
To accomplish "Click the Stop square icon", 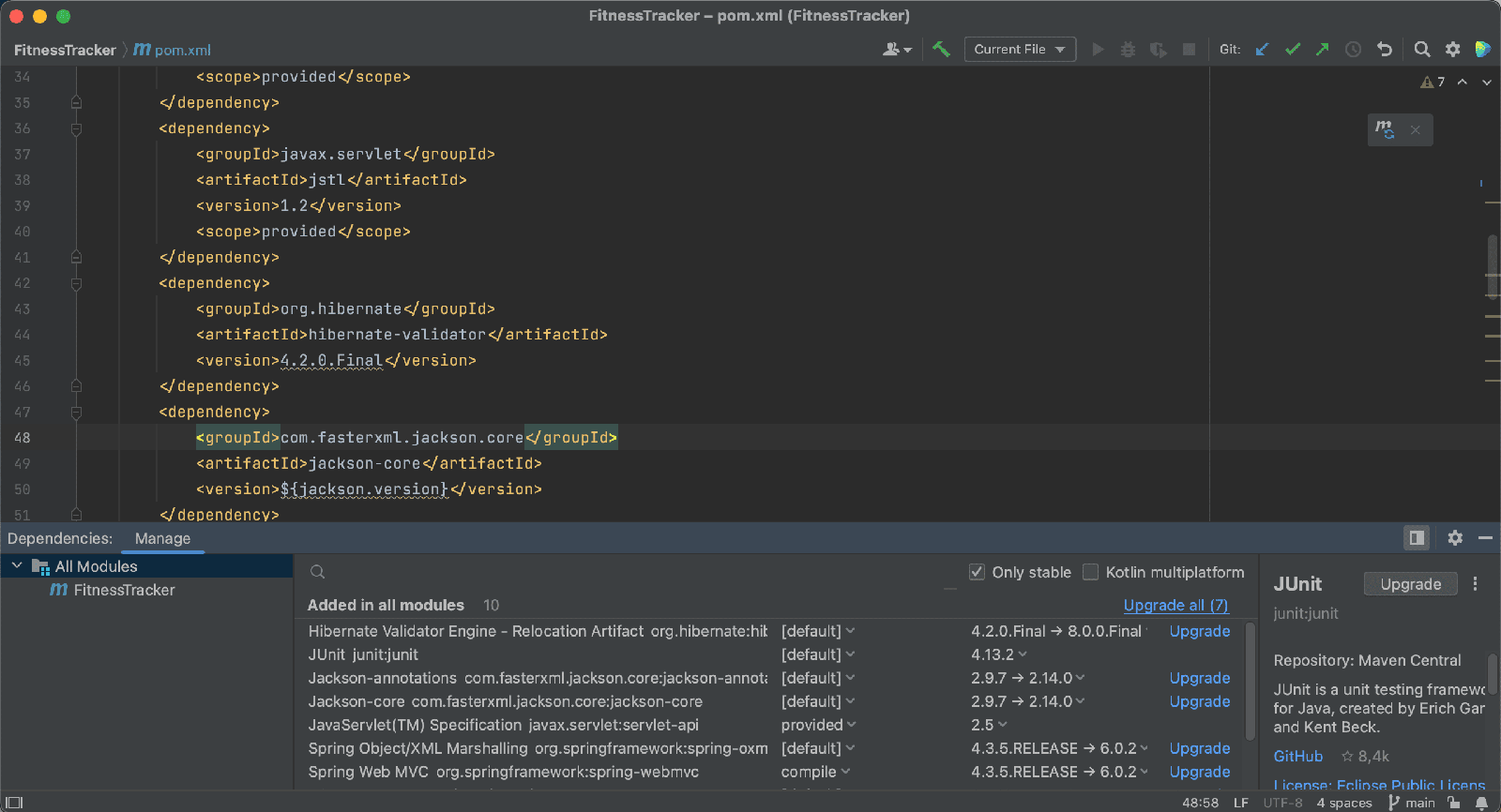I will (x=1189, y=49).
